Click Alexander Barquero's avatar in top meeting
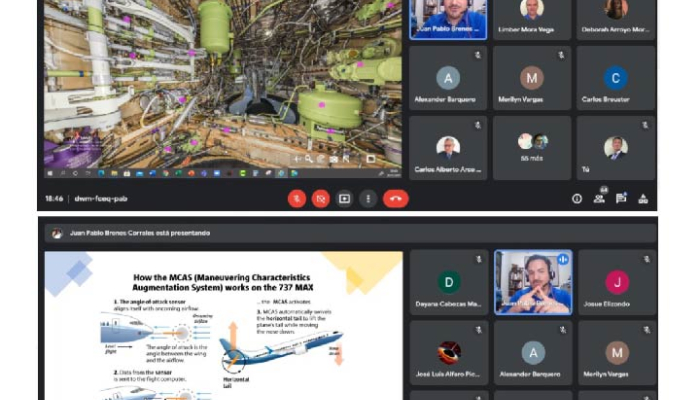700x400 pixels. [448, 78]
